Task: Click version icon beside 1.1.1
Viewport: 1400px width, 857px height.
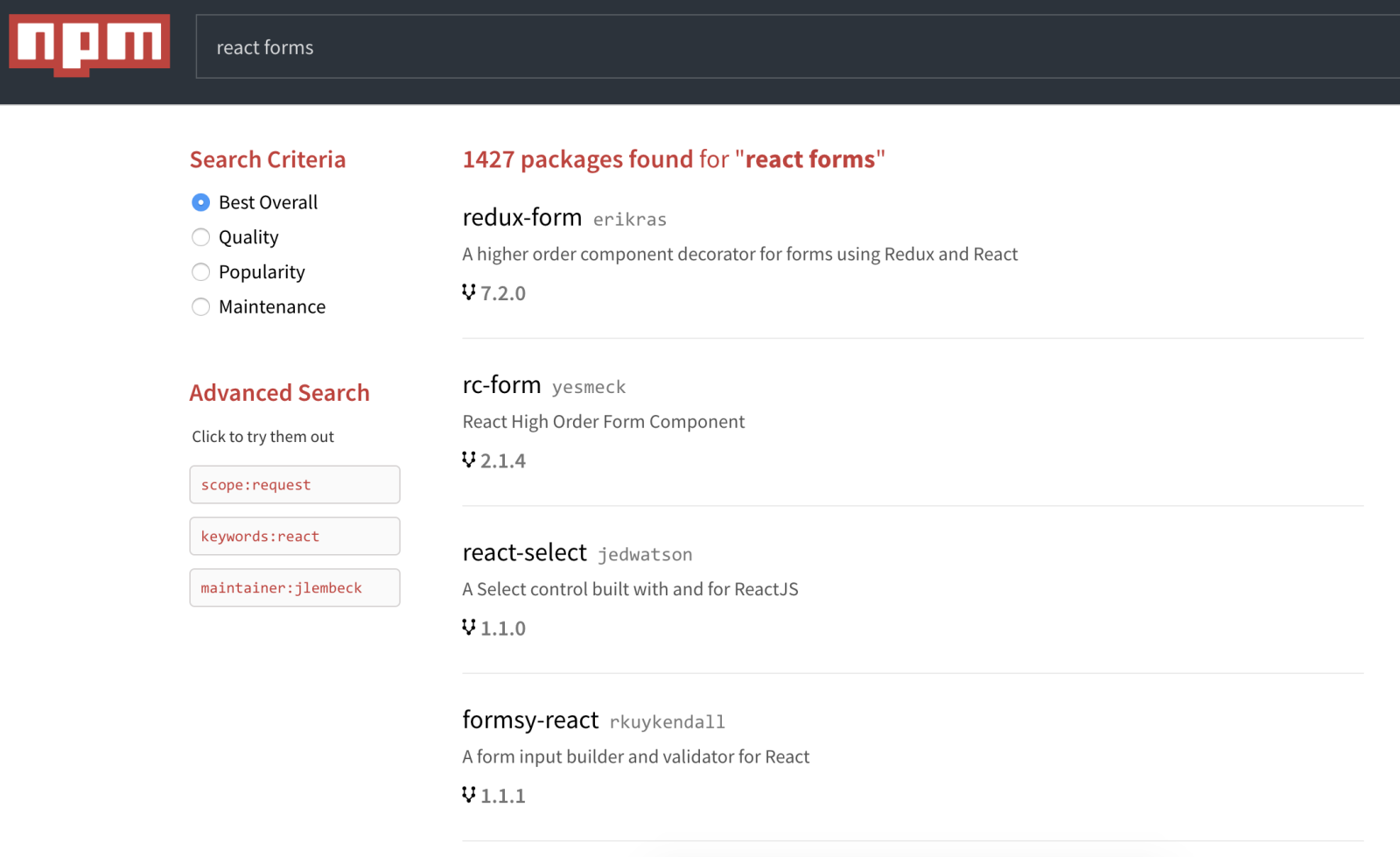Action: [x=469, y=795]
